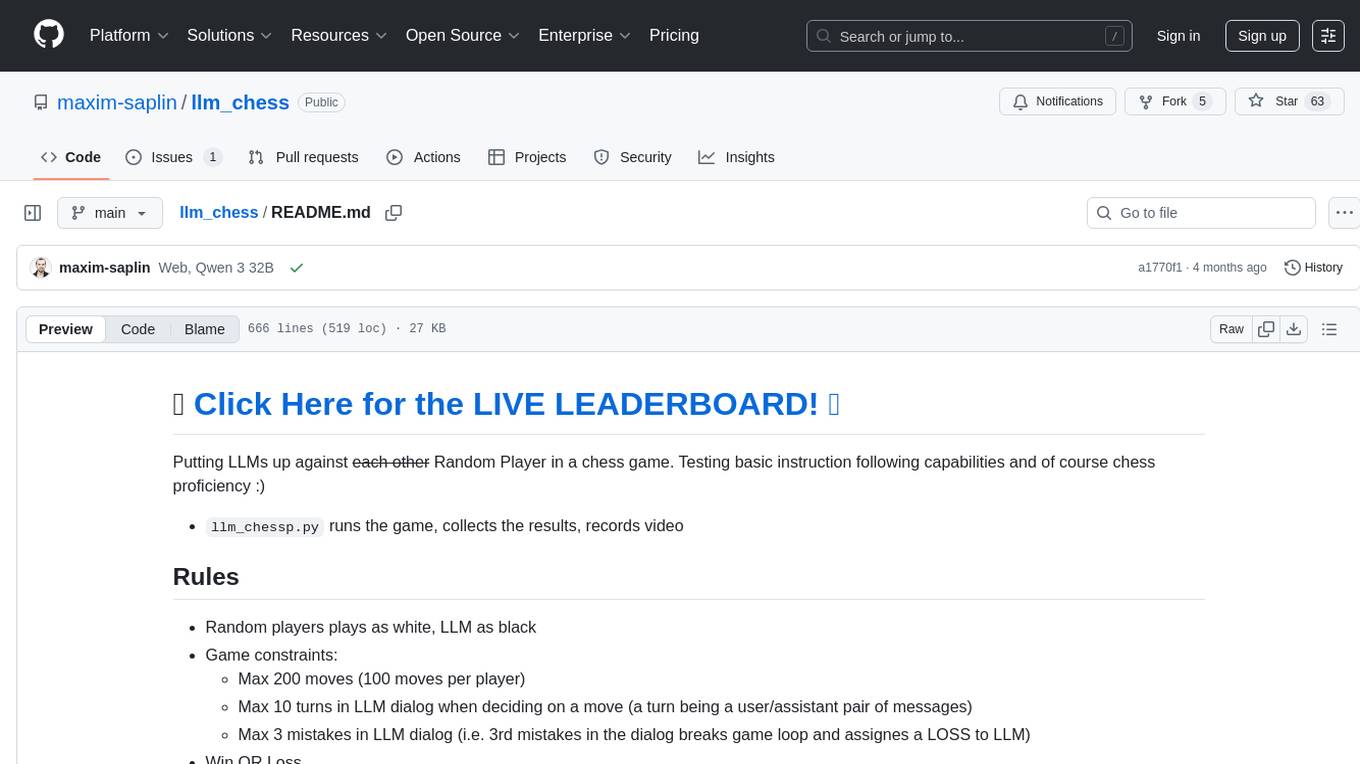Open the Web, Qwen 3 32B commit message
1360x764 pixels.
[216, 267]
